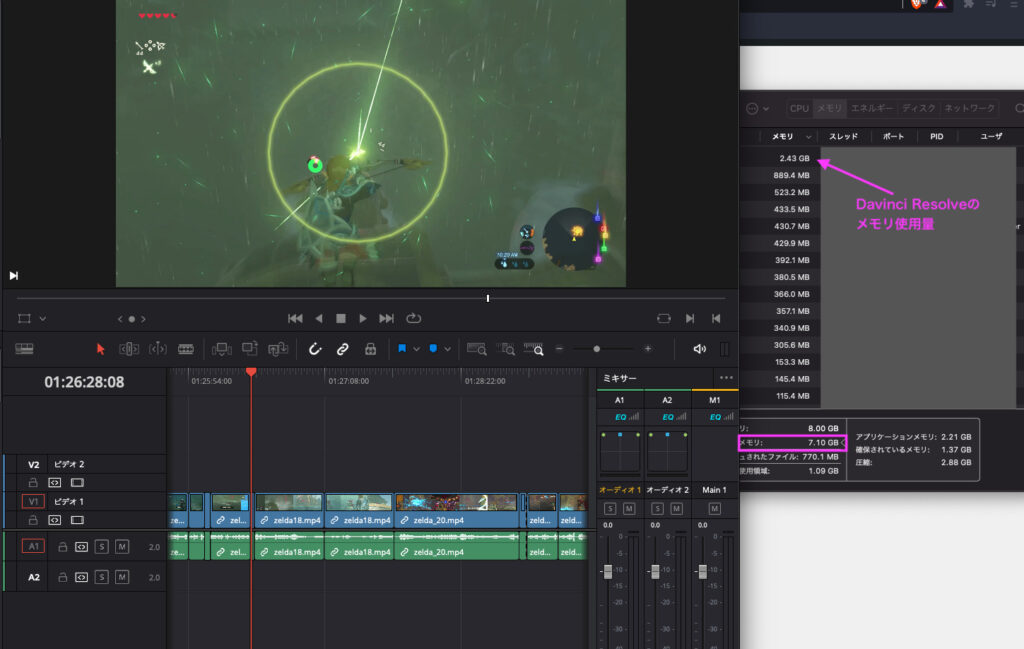Image resolution: width=1024 pixels, height=649 pixels.
Task: Mute playback with the speaker icon
Action: [699, 349]
